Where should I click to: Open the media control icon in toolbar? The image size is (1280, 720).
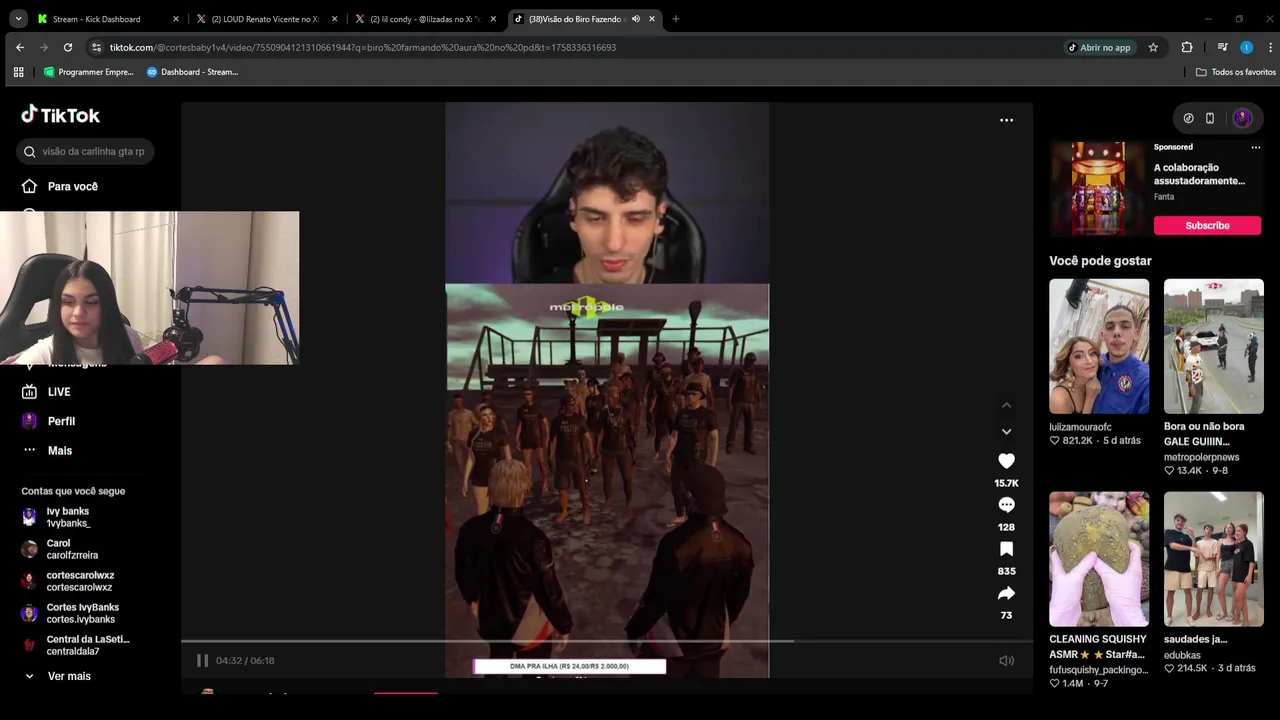pos(1222,47)
